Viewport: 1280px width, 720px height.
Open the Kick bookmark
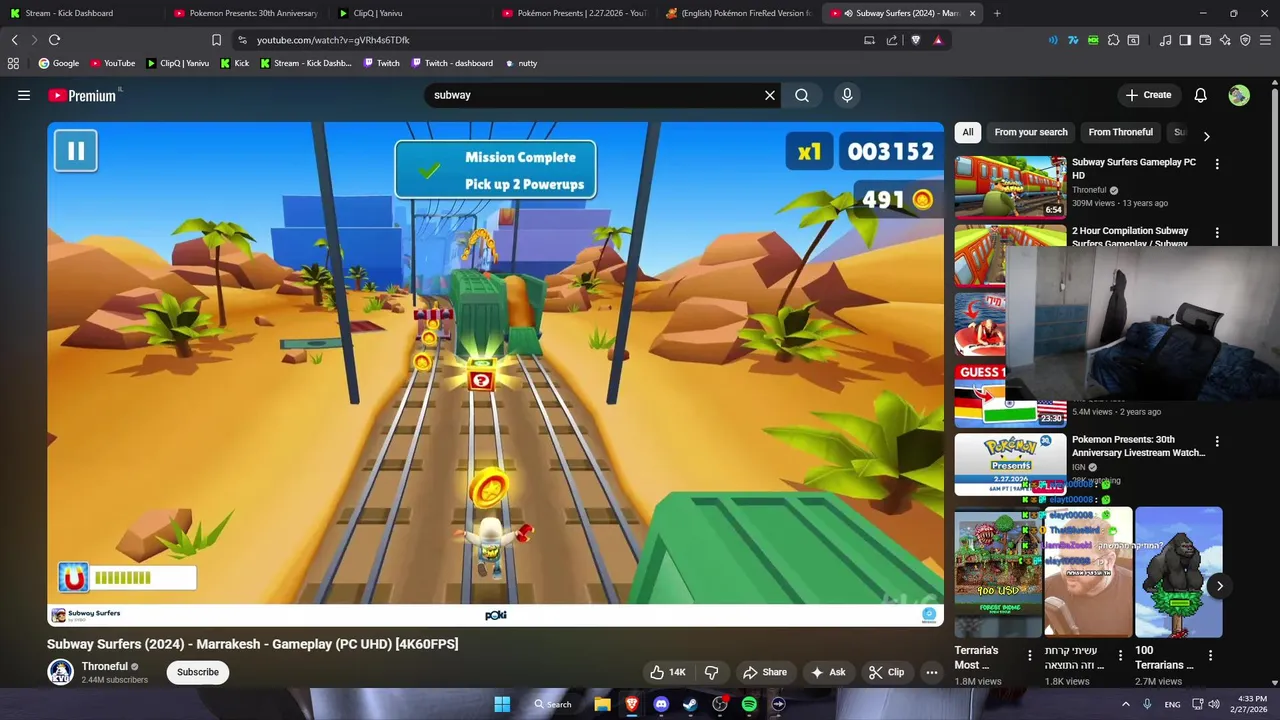pos(235,63)
